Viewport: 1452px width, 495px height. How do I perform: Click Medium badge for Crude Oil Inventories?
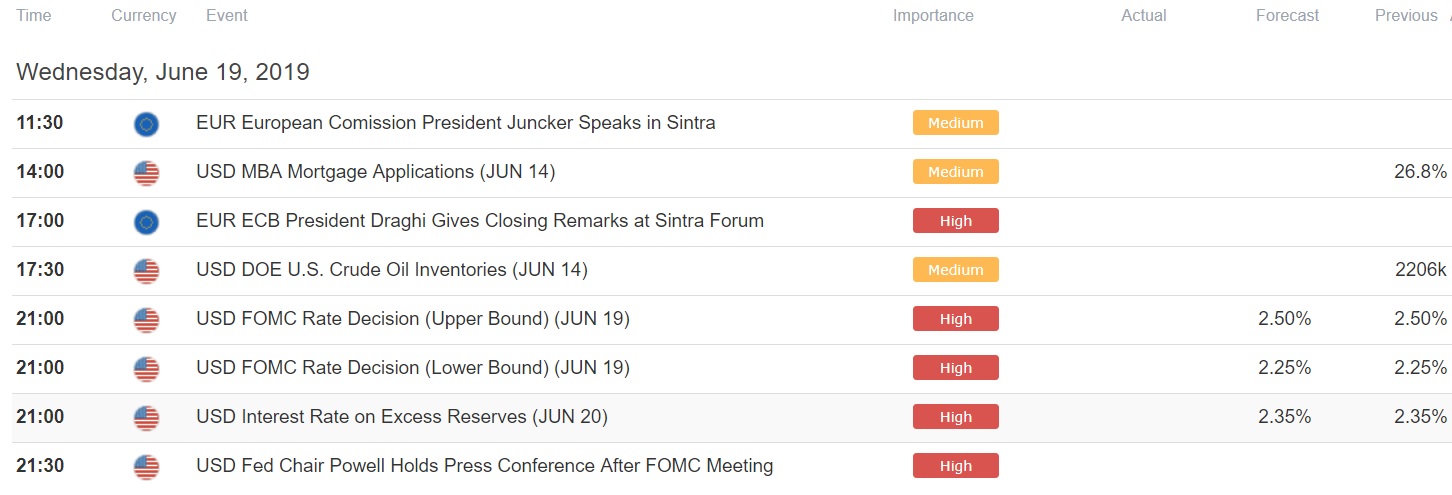(955, 270)
